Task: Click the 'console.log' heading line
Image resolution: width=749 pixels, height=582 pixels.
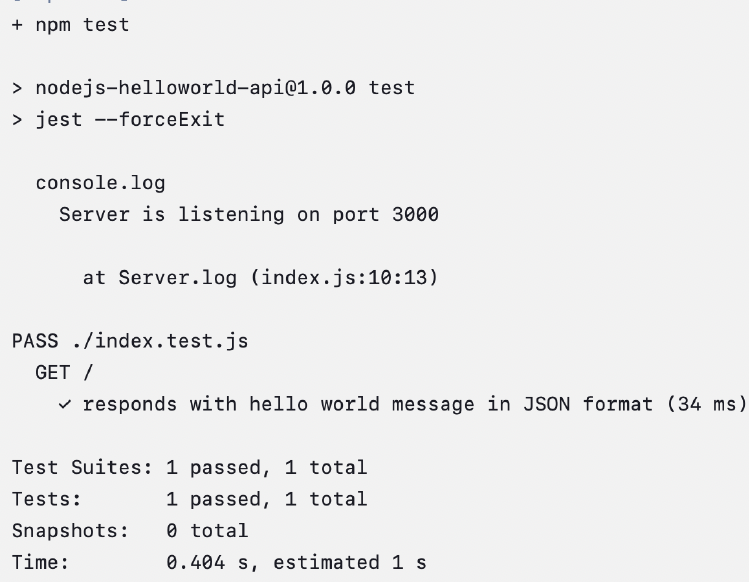Action: (x=100, y=183)
